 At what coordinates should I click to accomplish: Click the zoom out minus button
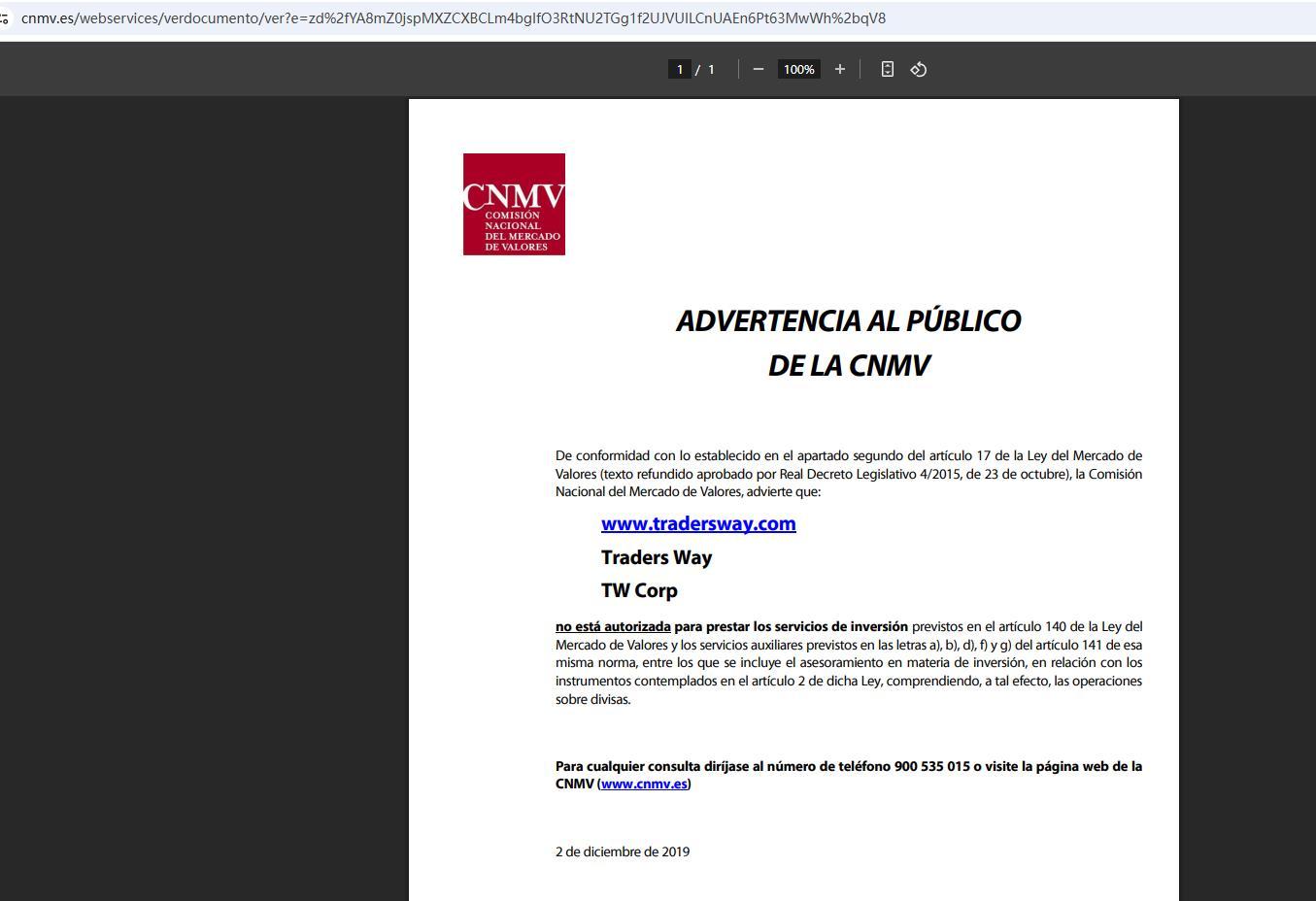tap(759, 69)
